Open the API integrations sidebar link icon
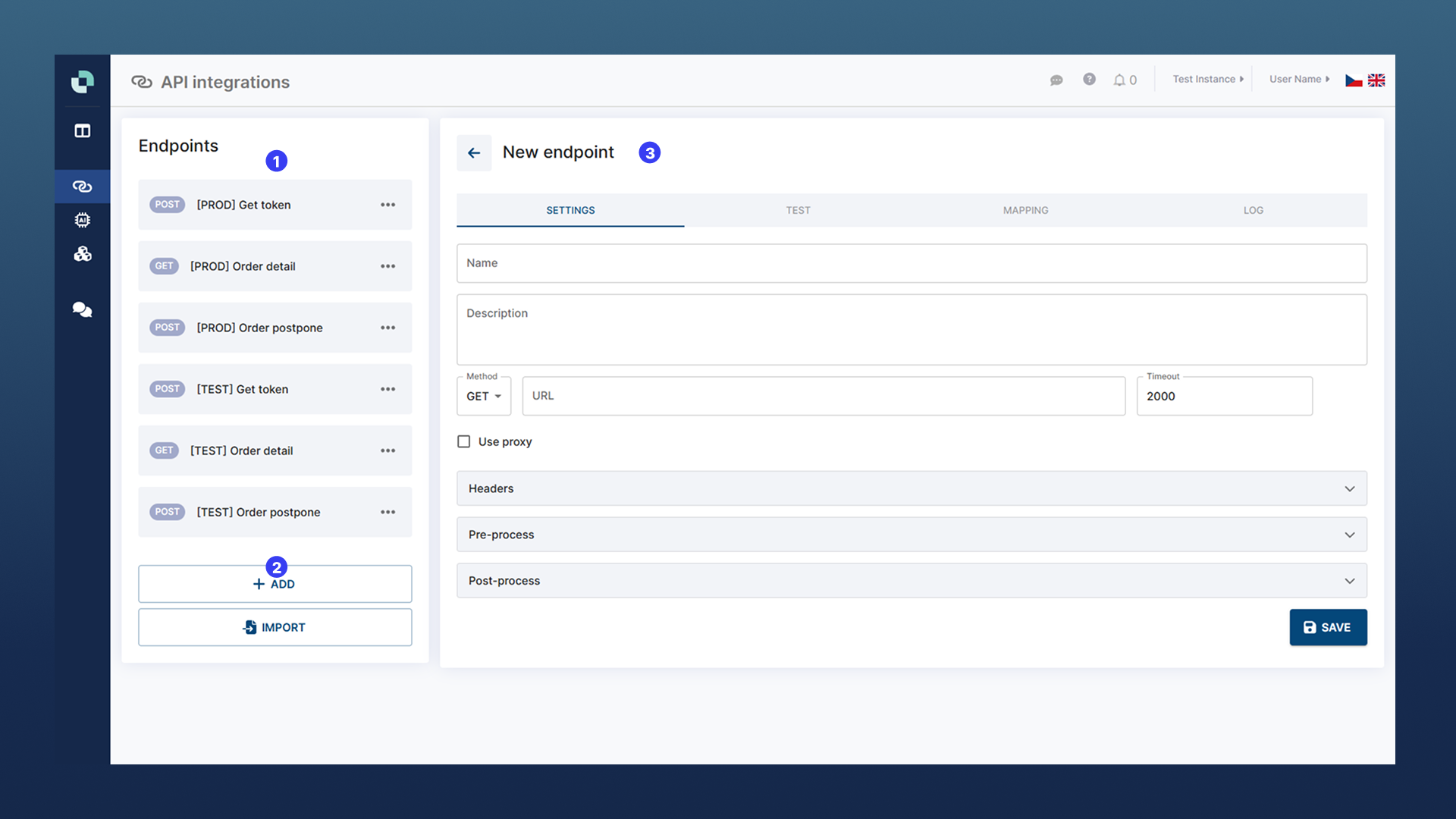Screen dimensions: 1456x819 [x=82, y=187]
